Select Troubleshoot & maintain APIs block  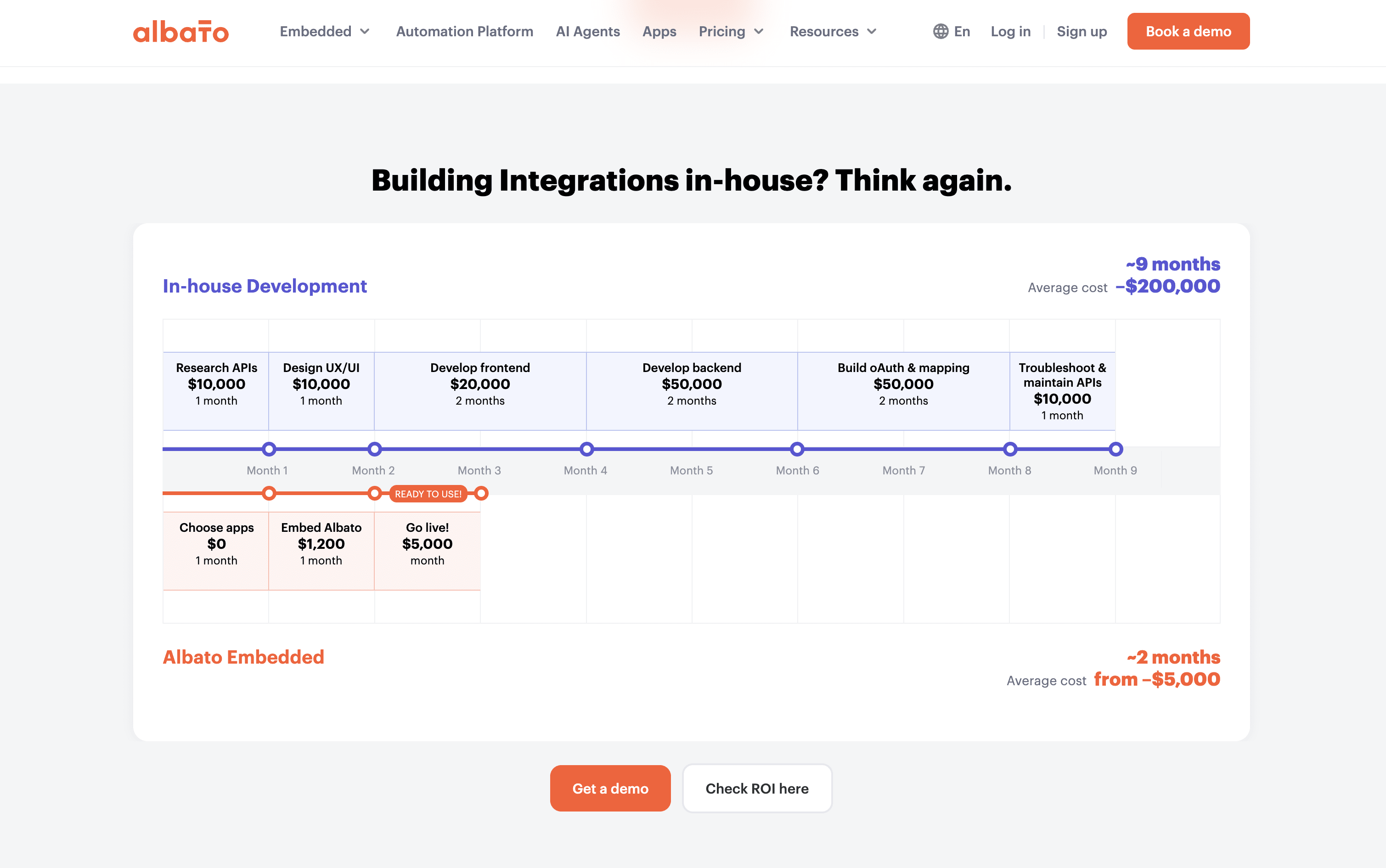[x=1062, y=391]
